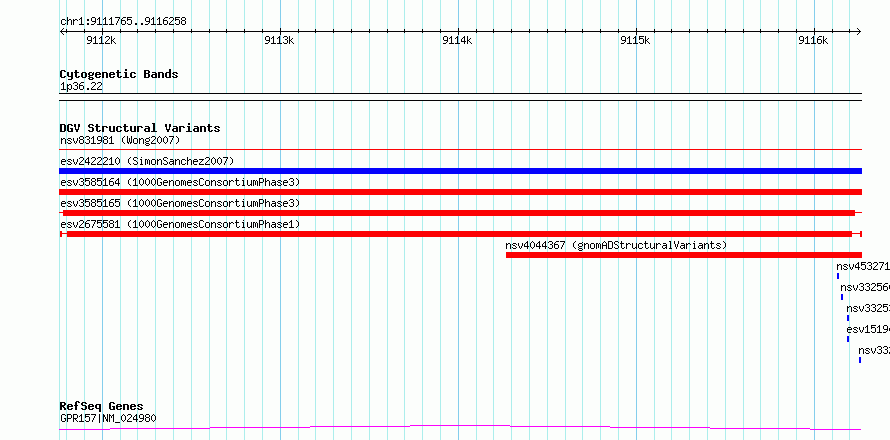This screenshot has height=440, width=890.
Task: Click the DGV Structural Variants track title
Action: coord(140,128)
